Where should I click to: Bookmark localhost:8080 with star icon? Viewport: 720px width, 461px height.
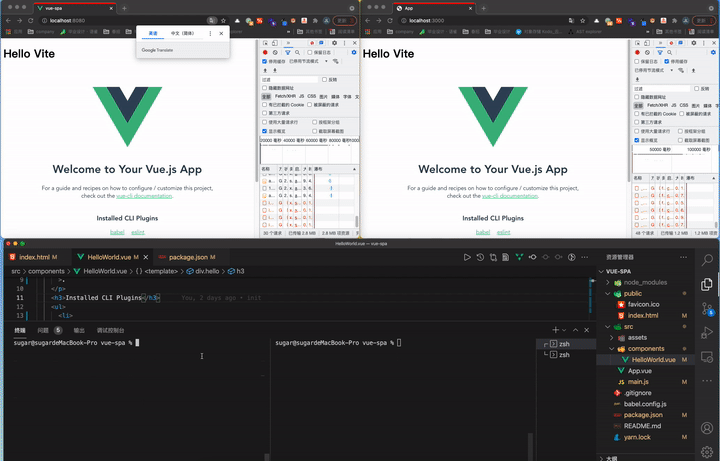pos(223,20)
